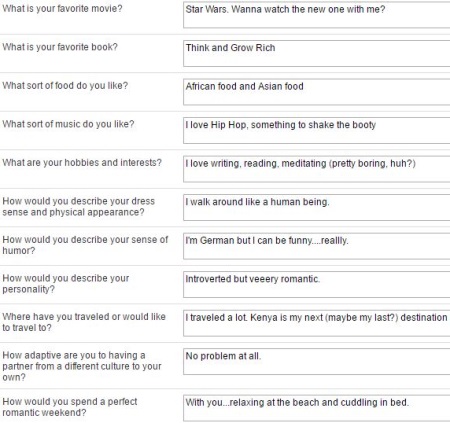This screenshot has width=450, height=423.
Task: Click the 'What sort of food do you like?' label
Action: coord(65,86)
